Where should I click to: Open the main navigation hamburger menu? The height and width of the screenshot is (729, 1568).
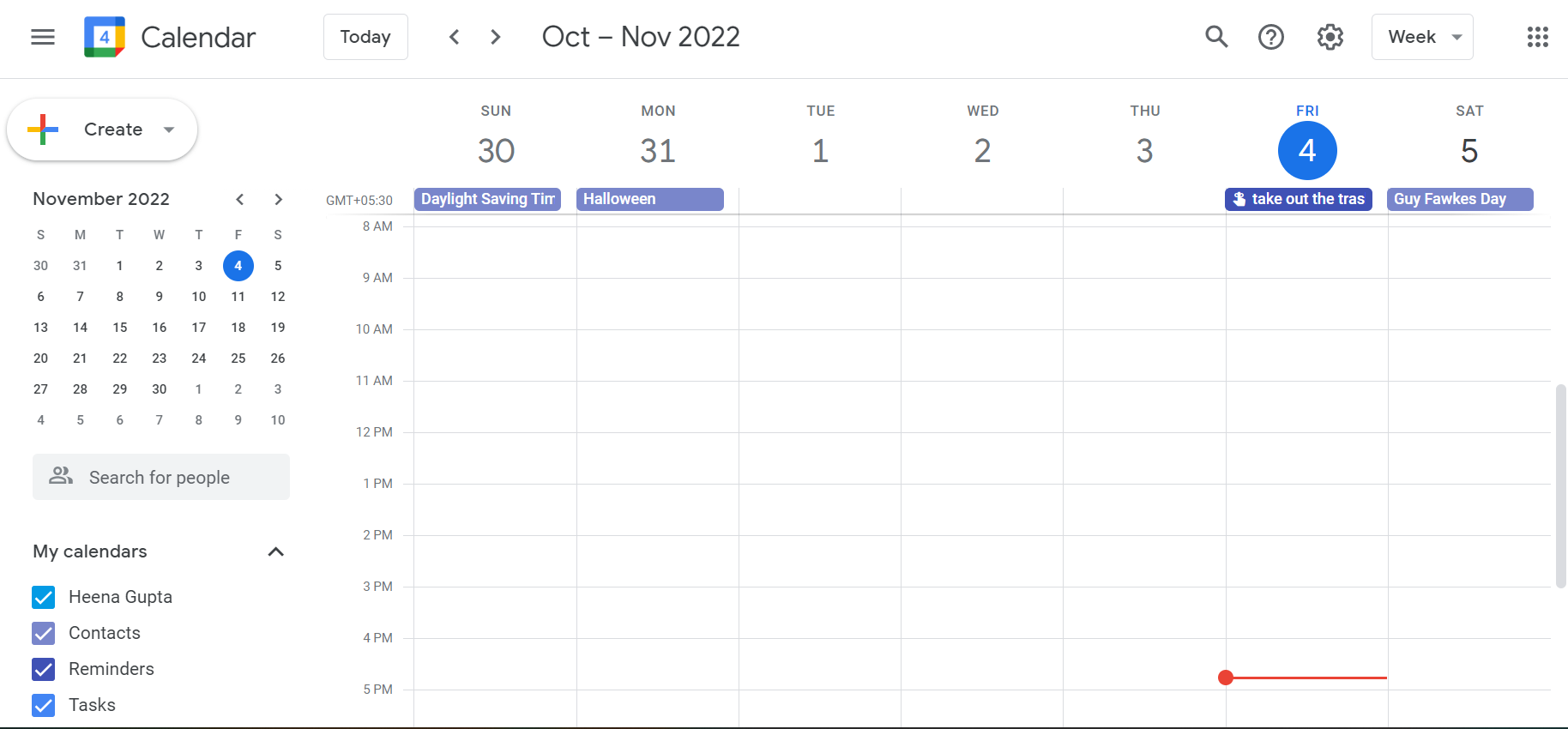(x=42, y=37)
